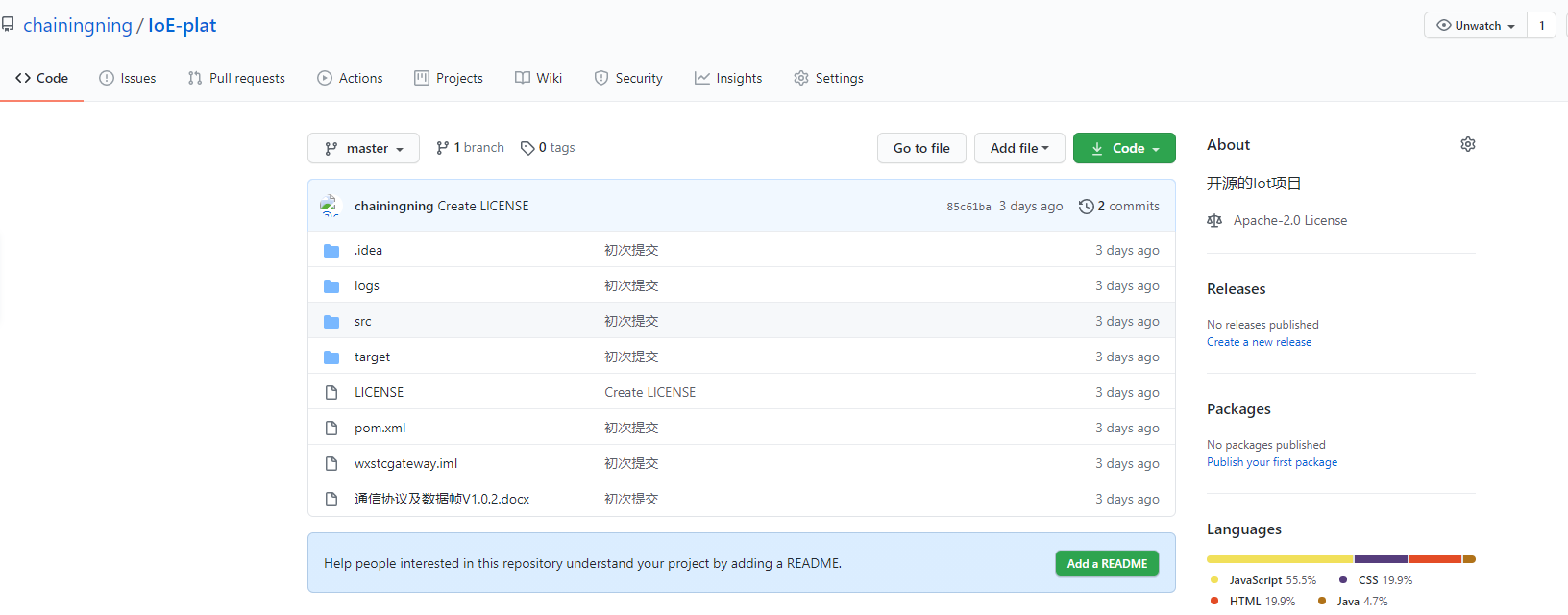Open 初次提交 commit in src row
The image size is (1568, 615).
pos(631,321)
